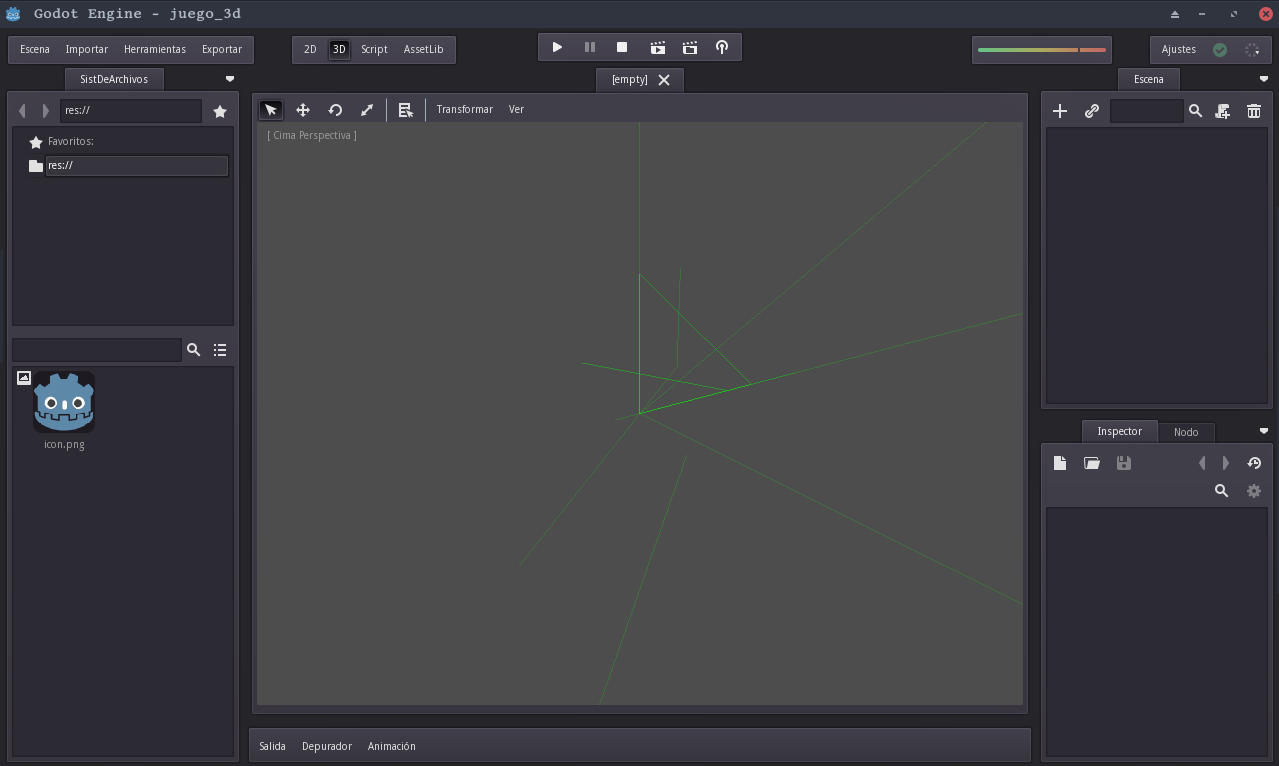This screenshot has height=766, width=1279.
Task: Open the Importar menu
Action: coord(87,49)
